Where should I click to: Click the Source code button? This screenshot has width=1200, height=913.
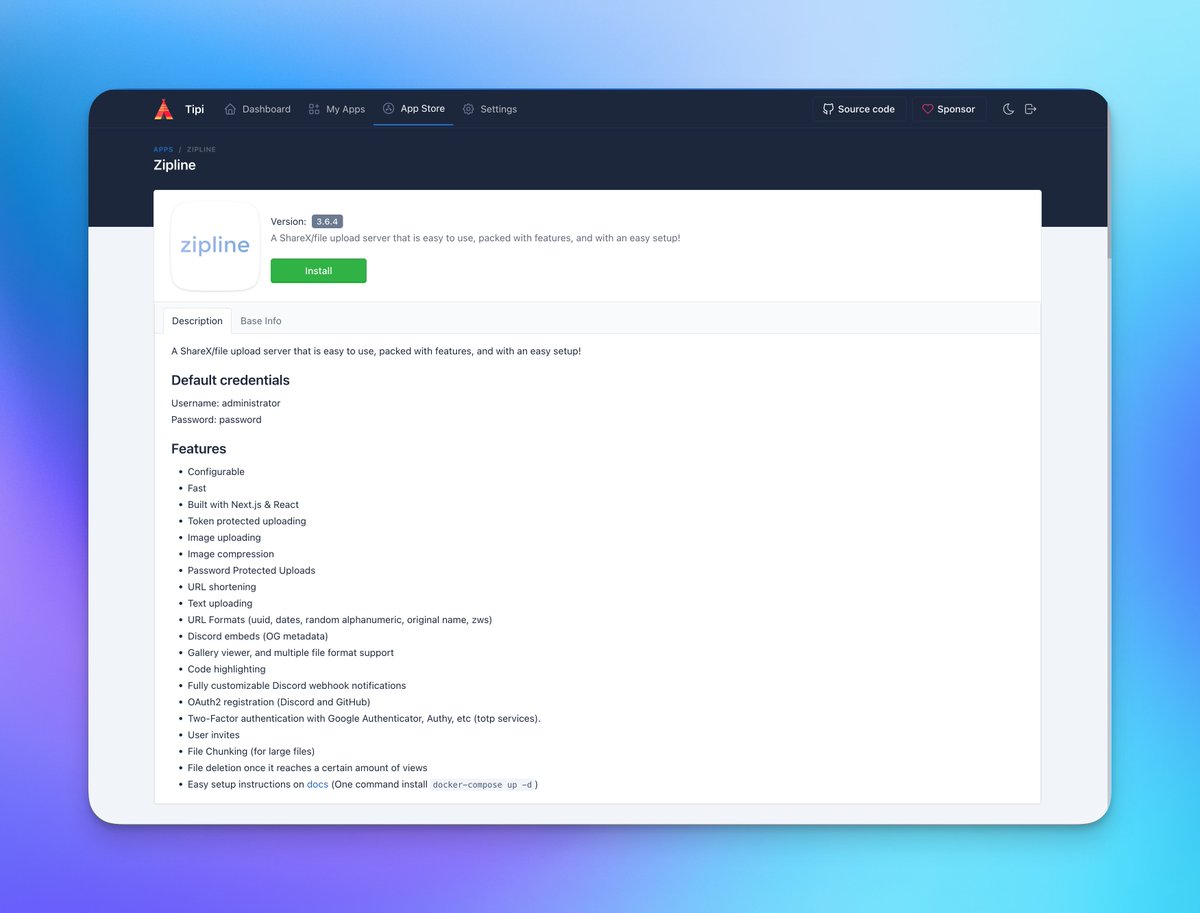[859, 108]
